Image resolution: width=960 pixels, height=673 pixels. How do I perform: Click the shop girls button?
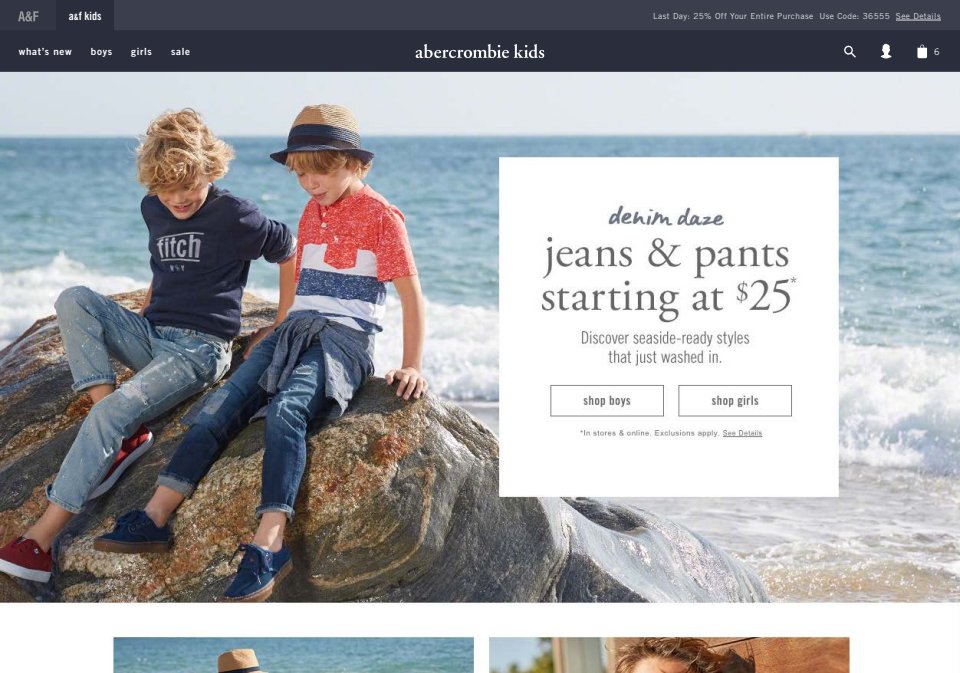pyautogui.click(x=735, y=400)
